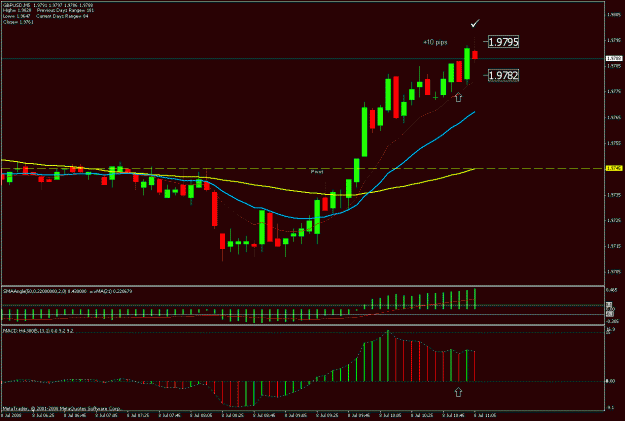Click the MACD indicator label

[38, 331]
